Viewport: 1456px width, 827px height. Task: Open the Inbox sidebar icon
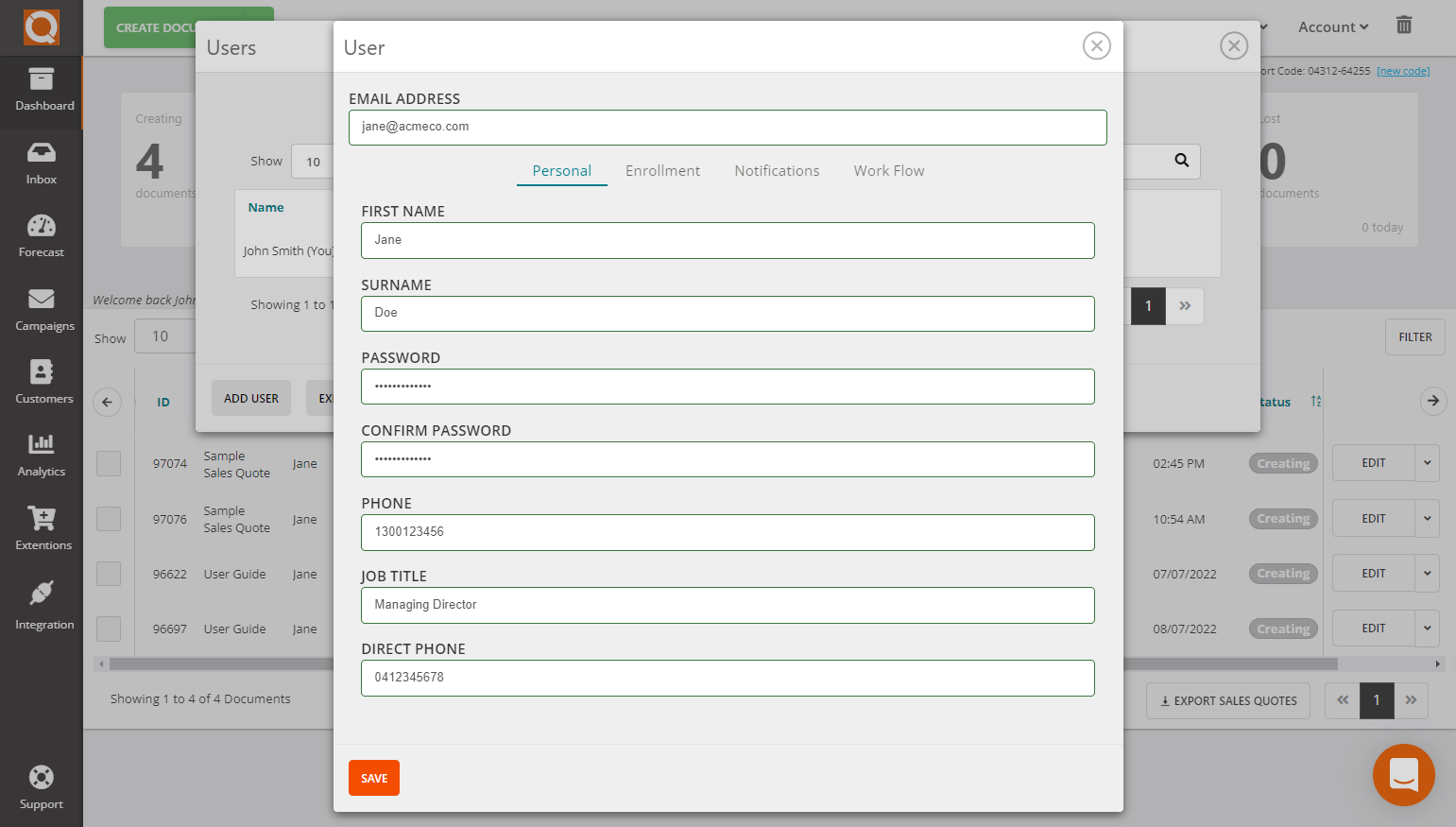click(x=42, y=163)
